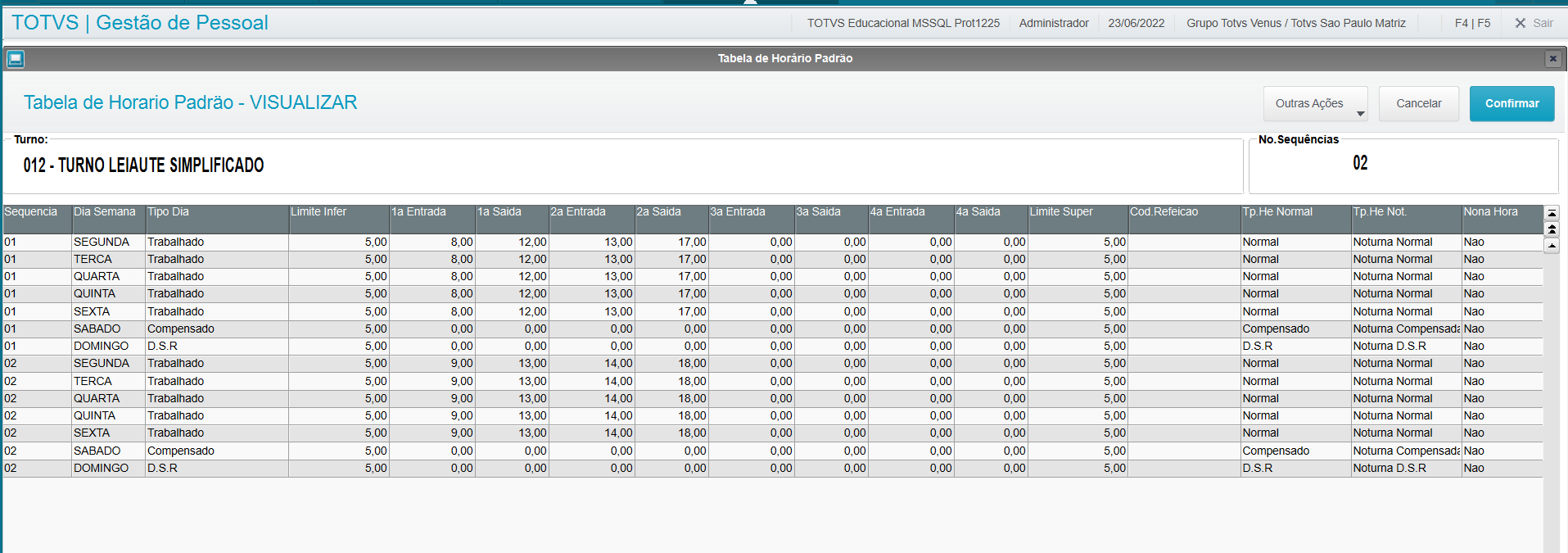This screenshot has height=553, width=1568.
Task: Select QUINTA cell in sequence 01
Action: coord(108,293)
